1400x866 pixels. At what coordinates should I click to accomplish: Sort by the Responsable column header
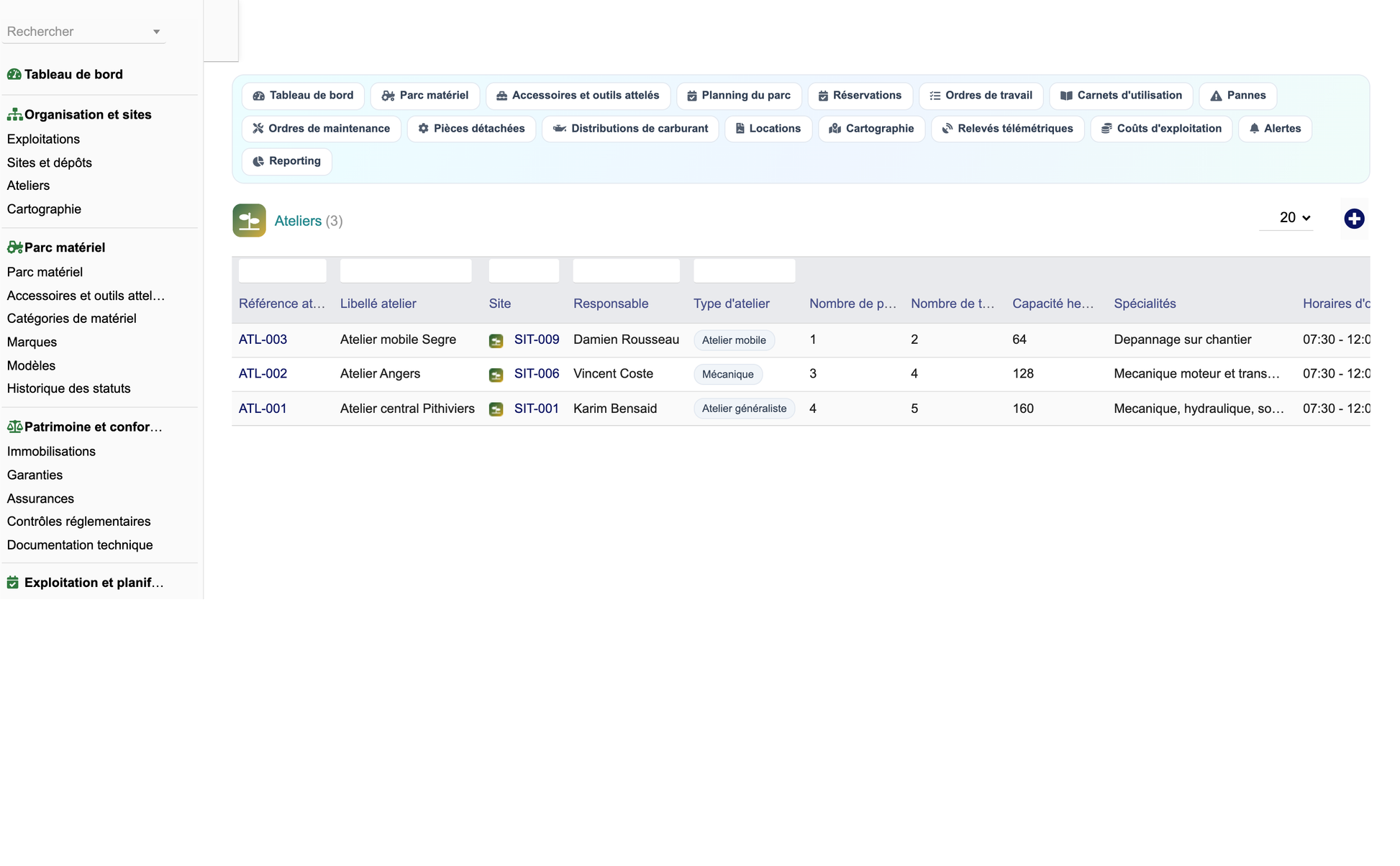[x=611, y=304]
